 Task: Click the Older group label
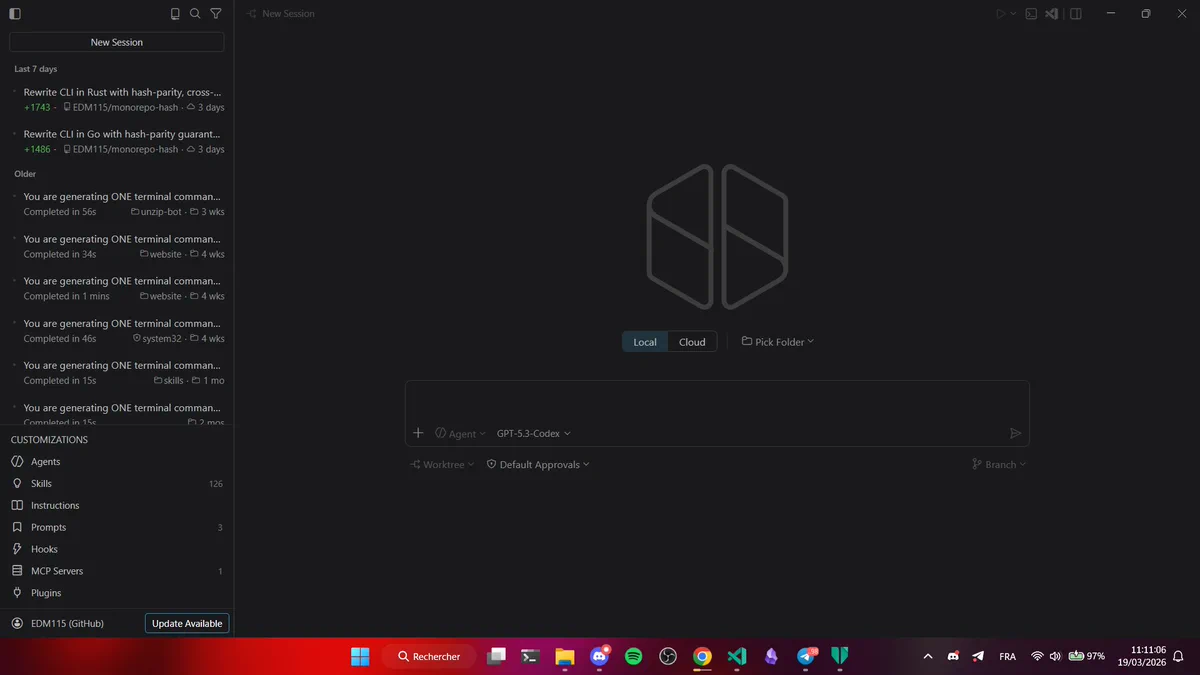[x=25, y=174]
